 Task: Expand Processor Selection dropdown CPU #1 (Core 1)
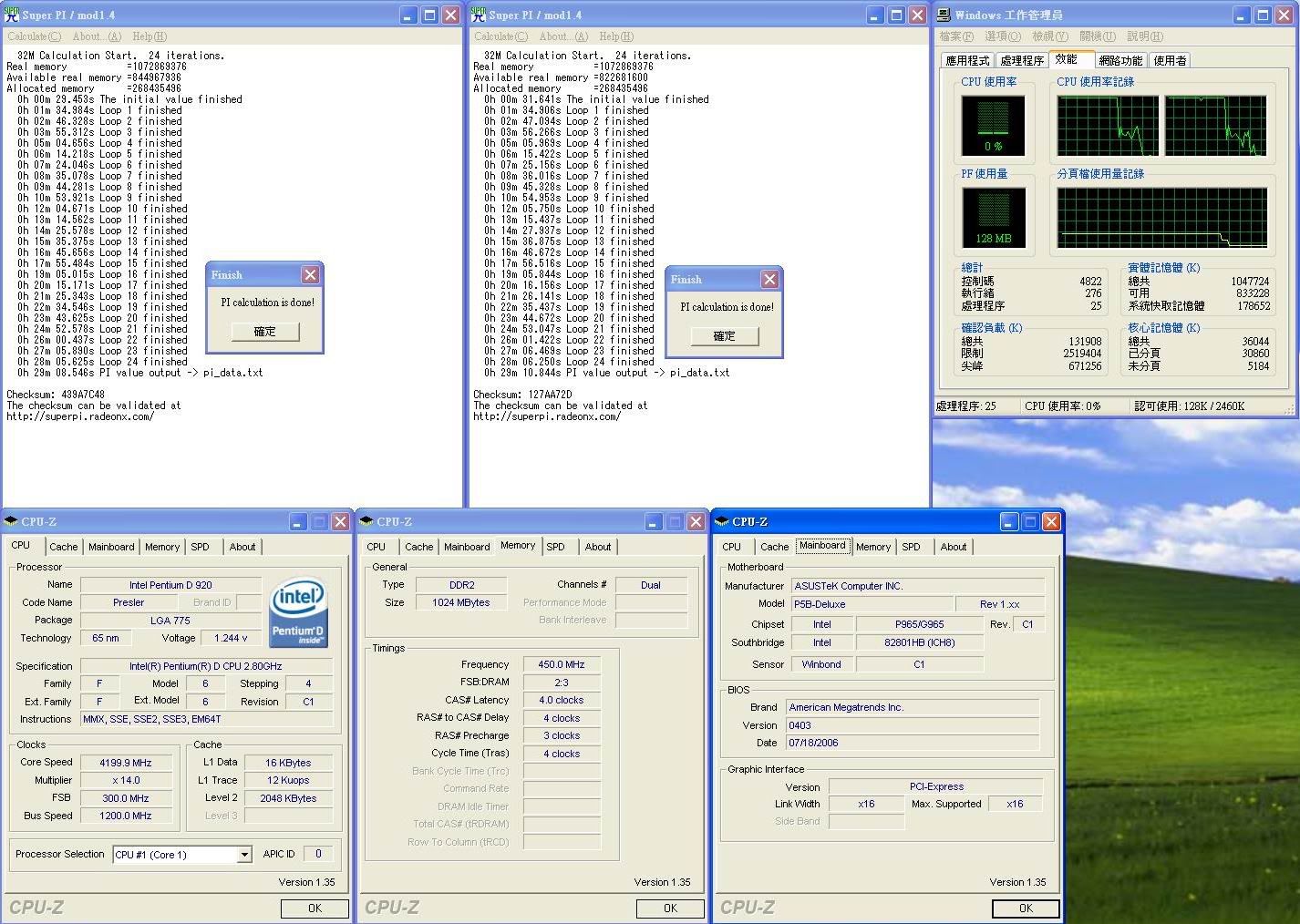point(244,855)
